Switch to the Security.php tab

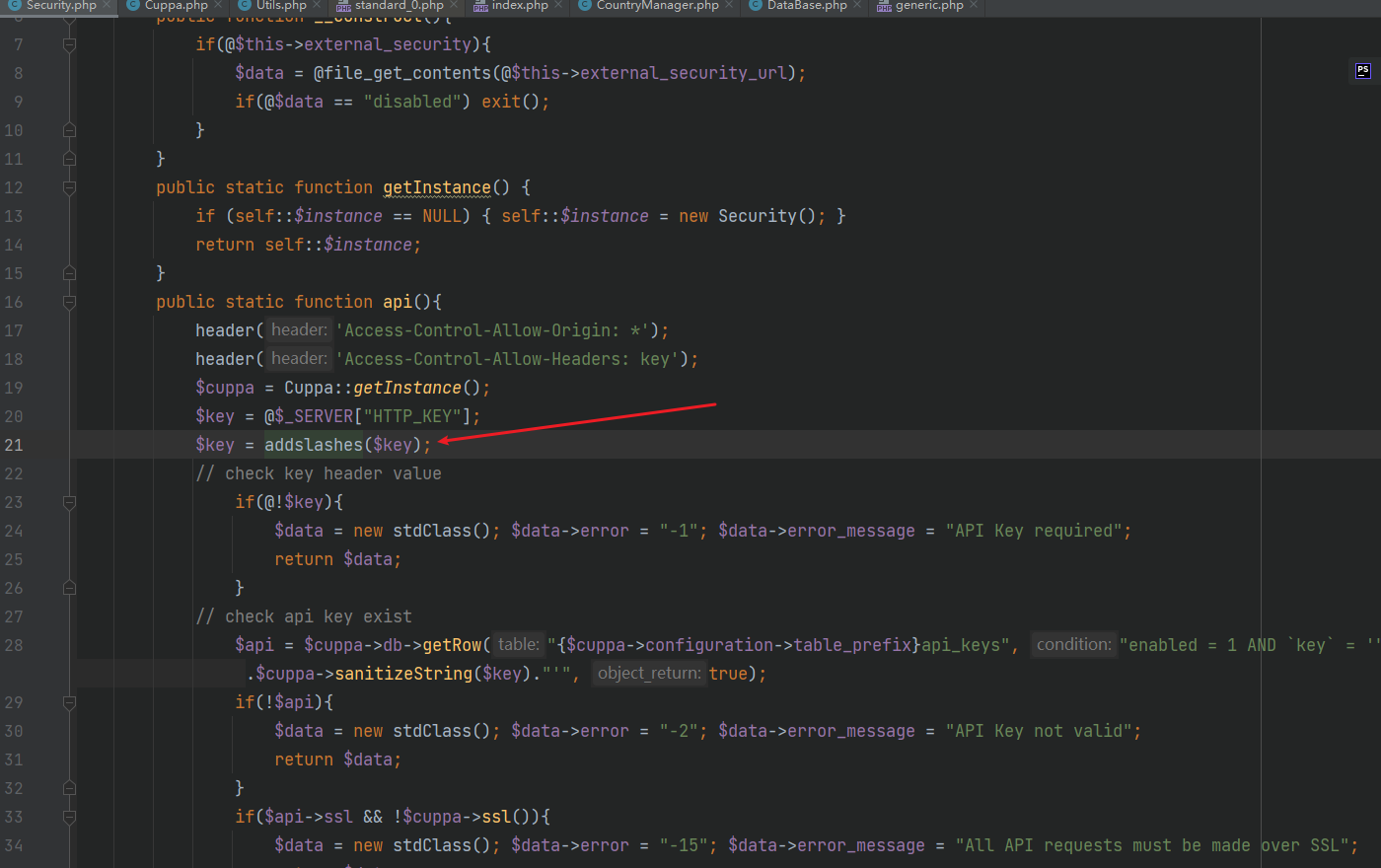click(x=61, y=6)
